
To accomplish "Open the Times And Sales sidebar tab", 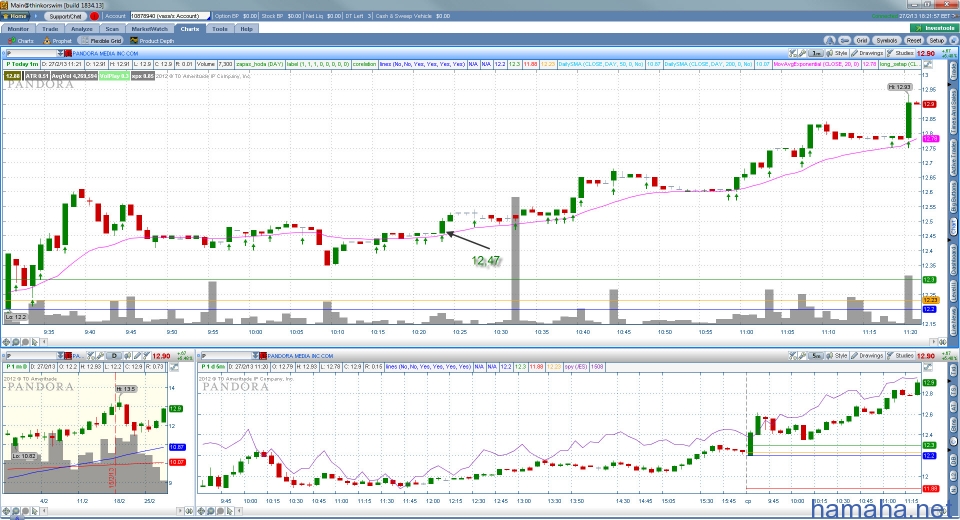I will [953, 112].
